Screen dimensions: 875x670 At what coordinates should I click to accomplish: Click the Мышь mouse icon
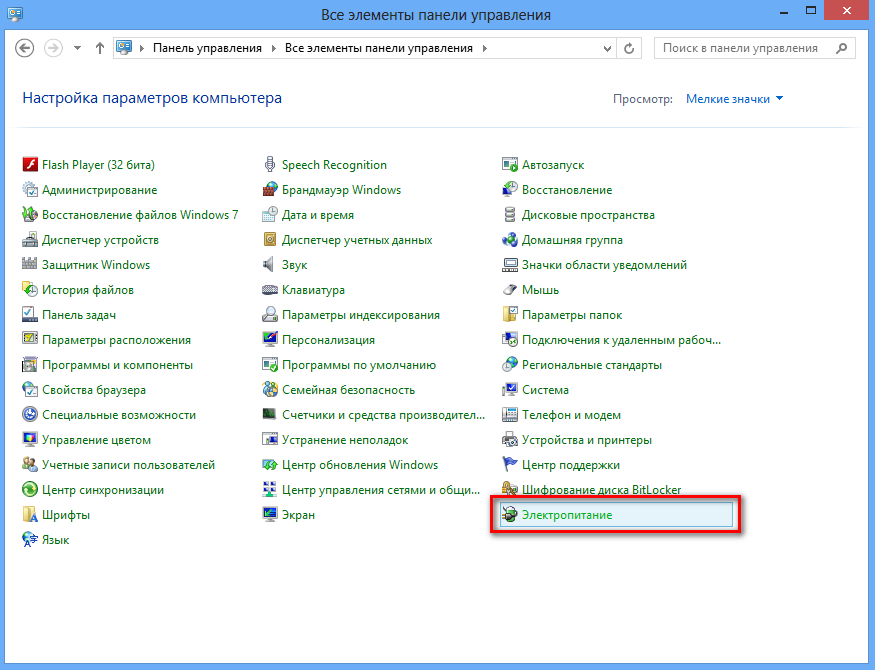click(510, 290)
